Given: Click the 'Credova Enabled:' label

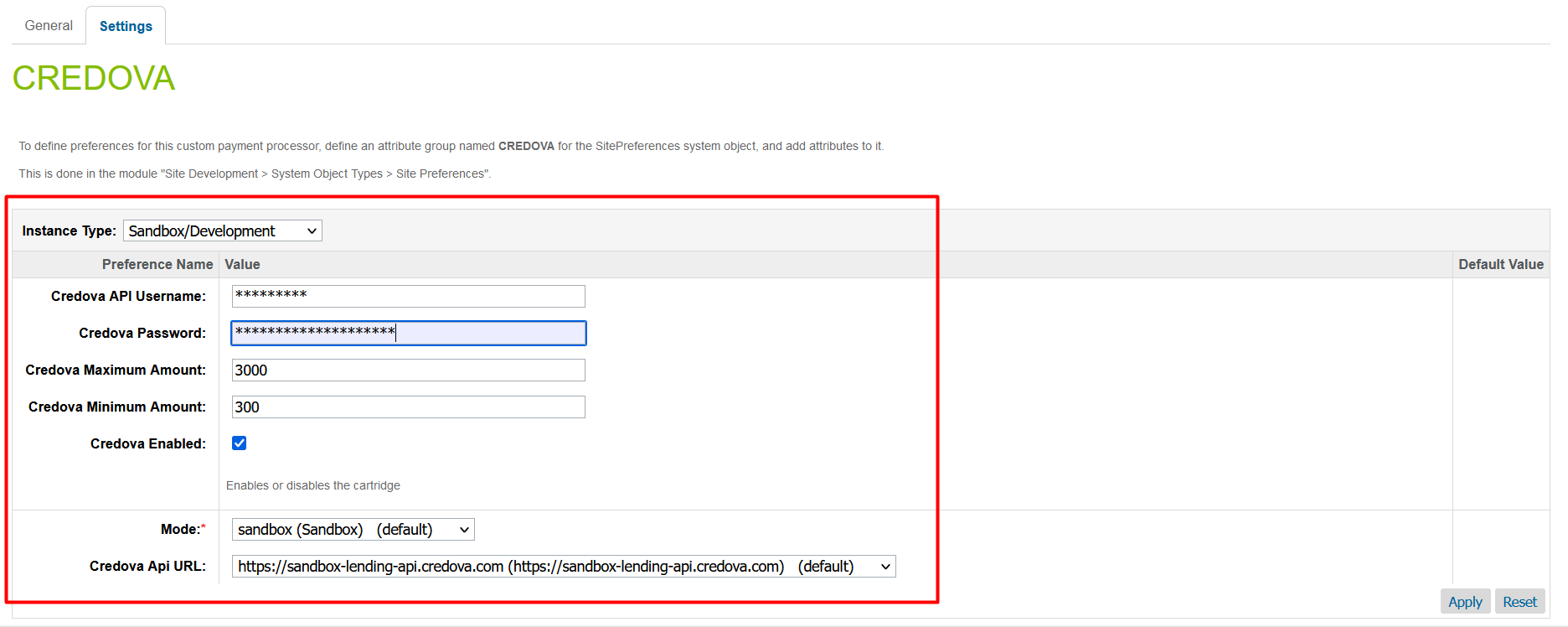Looking at the screenshot, I should tap(148, 443).
